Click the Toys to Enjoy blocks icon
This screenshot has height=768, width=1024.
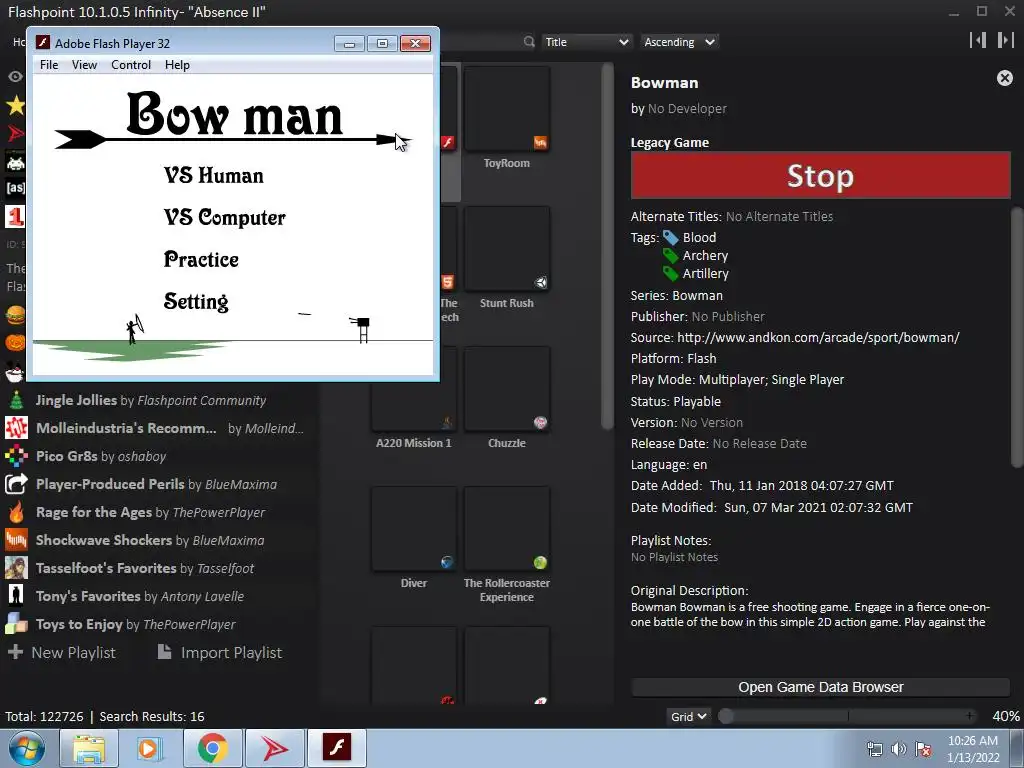16,624
